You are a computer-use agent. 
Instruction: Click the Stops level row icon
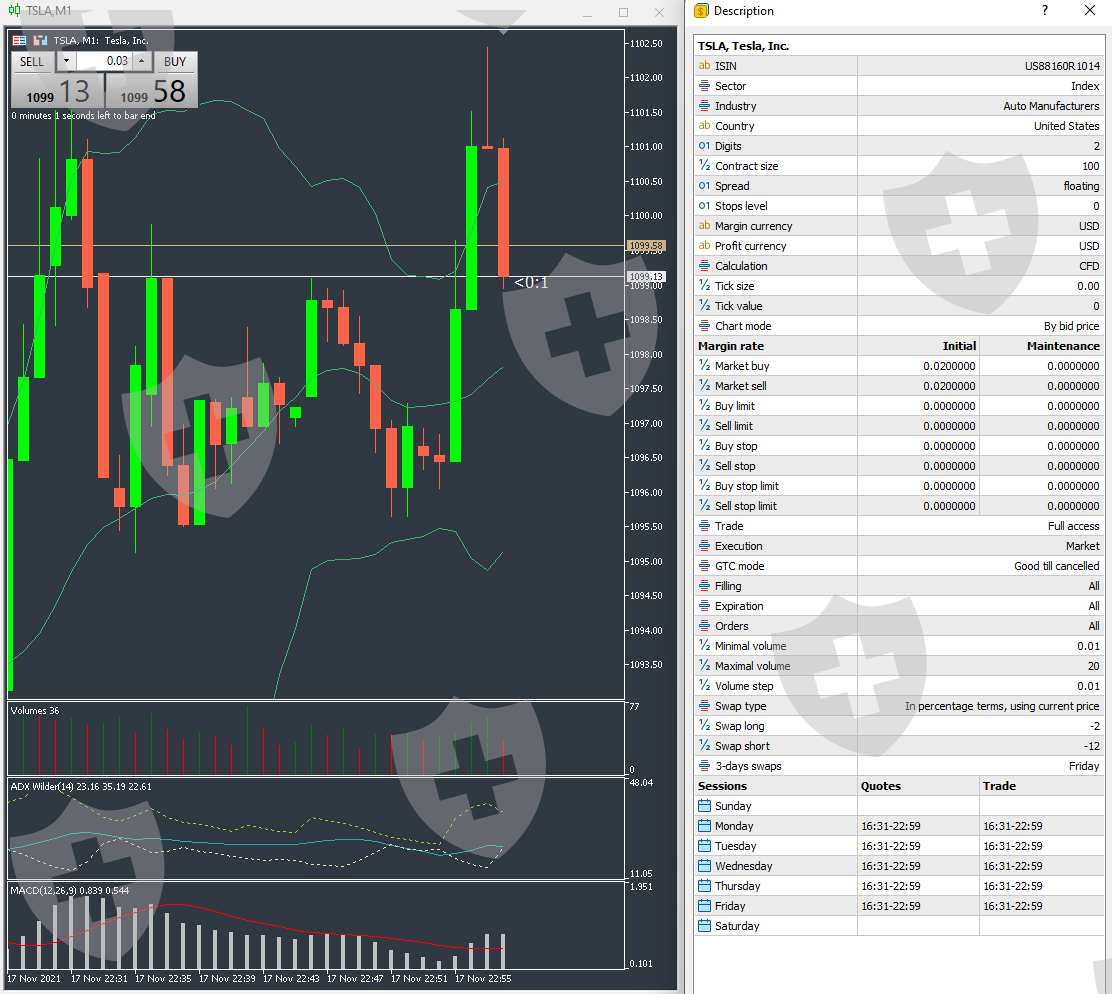tap(704, 205)
